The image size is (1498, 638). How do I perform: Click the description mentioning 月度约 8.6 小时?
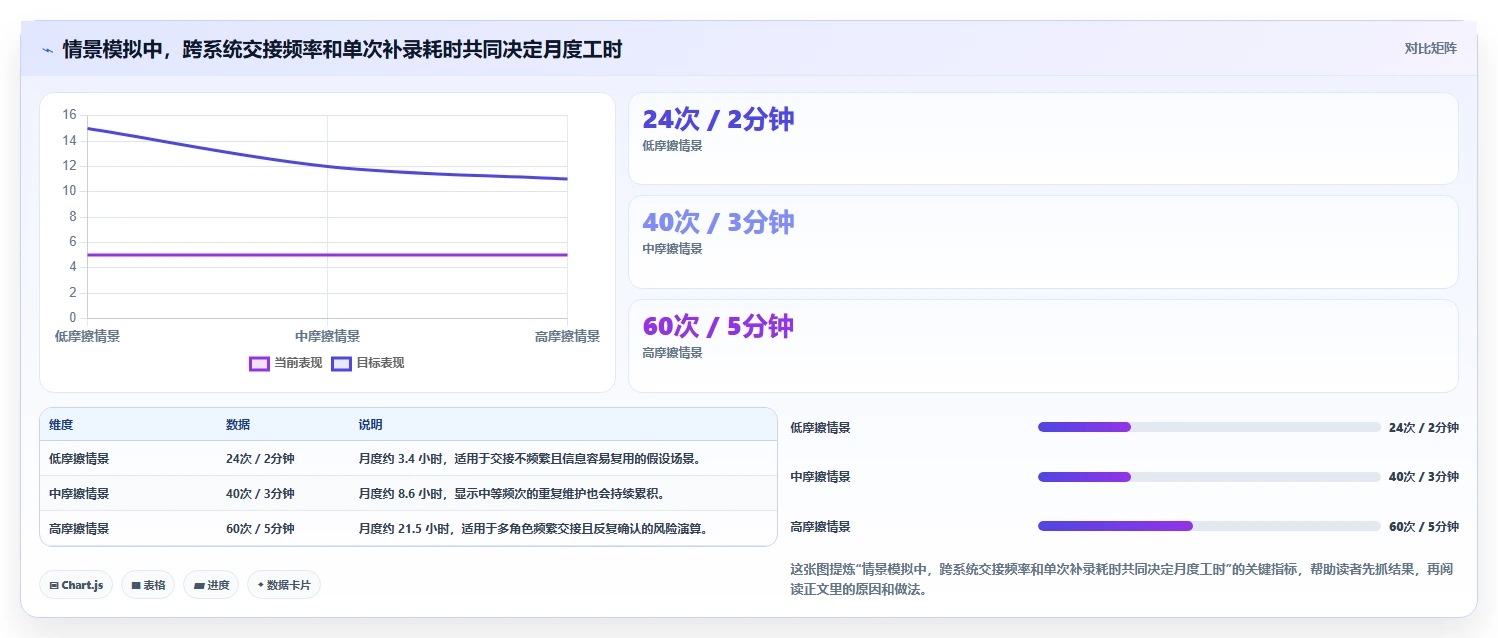click(511, 494)
